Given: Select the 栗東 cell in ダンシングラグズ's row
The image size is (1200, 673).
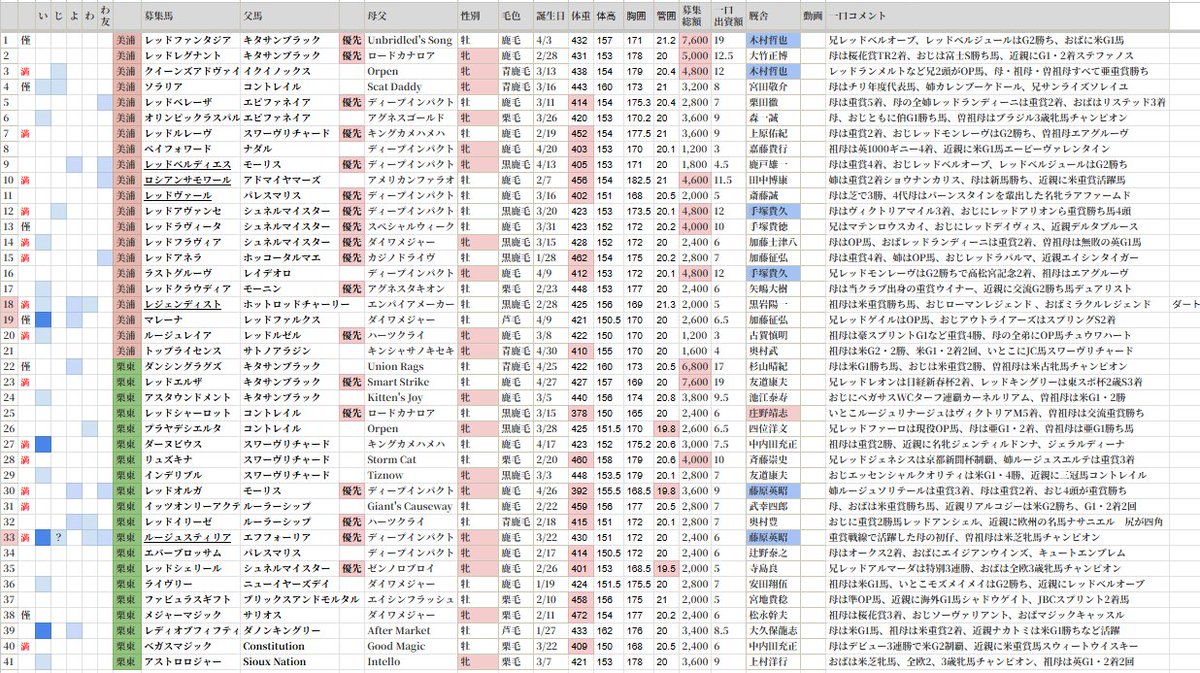Looking at the screenshot, I should coord(127,366).
